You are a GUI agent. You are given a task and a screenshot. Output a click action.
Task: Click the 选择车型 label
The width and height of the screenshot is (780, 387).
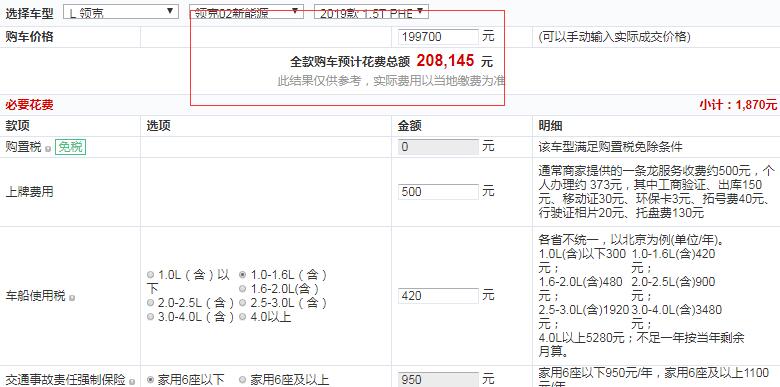(29, 13)
